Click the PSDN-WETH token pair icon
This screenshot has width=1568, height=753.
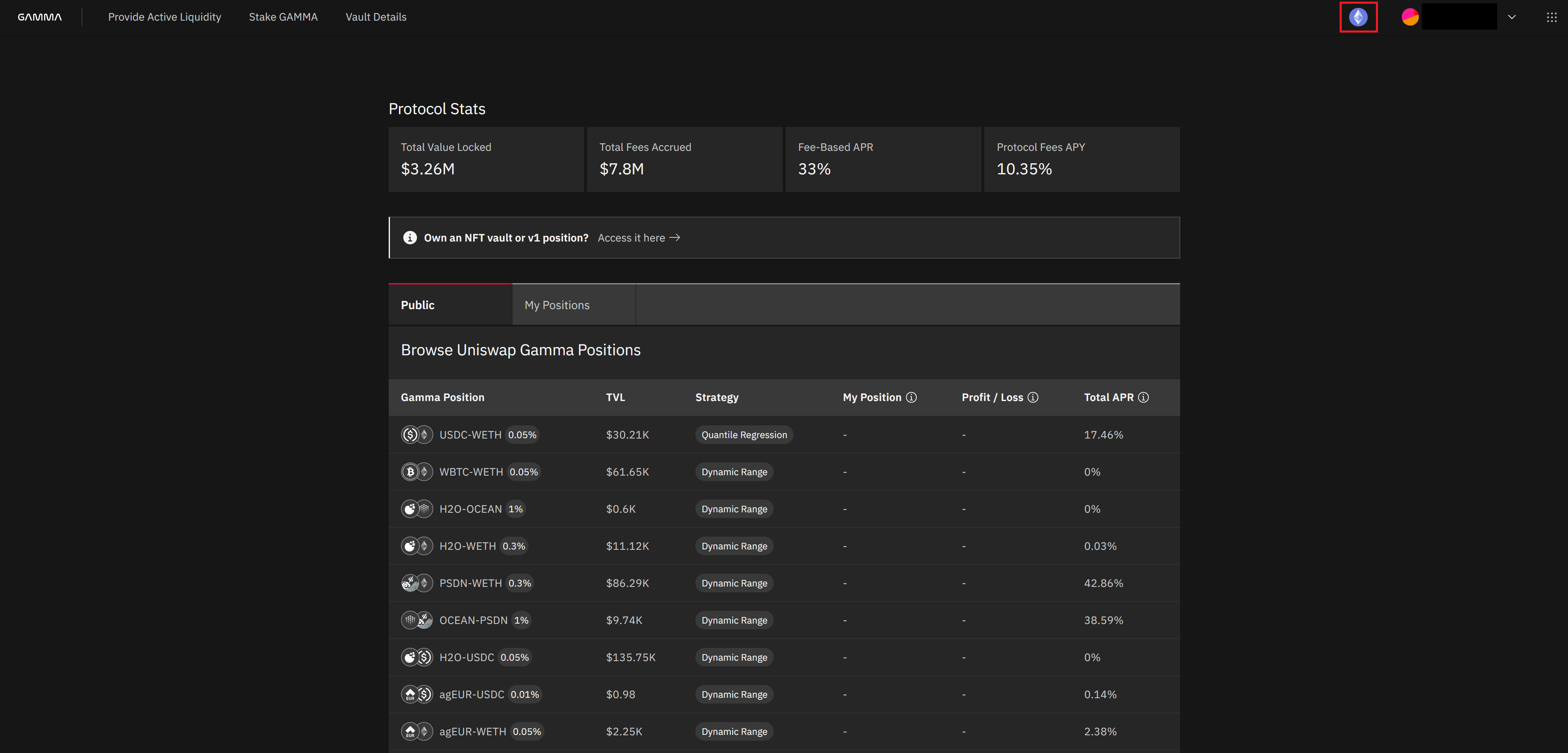pyautogui.click(x=417, y=583)
